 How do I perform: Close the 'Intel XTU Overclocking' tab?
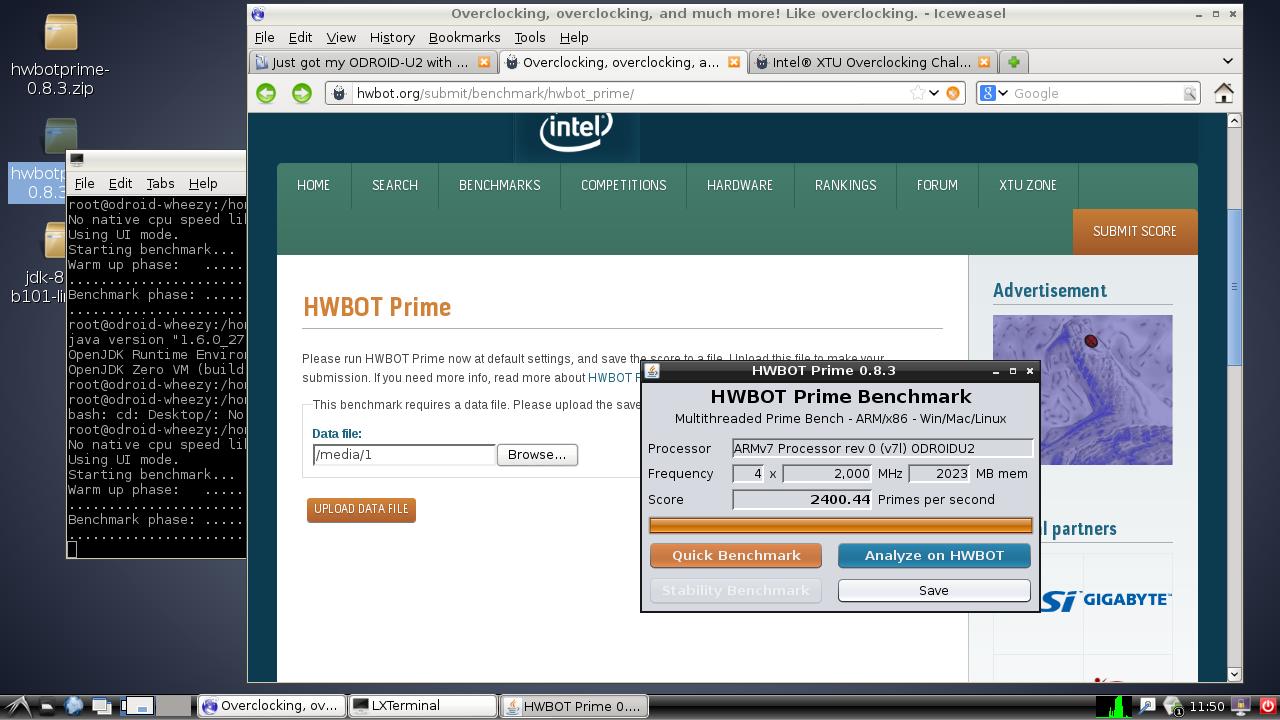[984, 62]
